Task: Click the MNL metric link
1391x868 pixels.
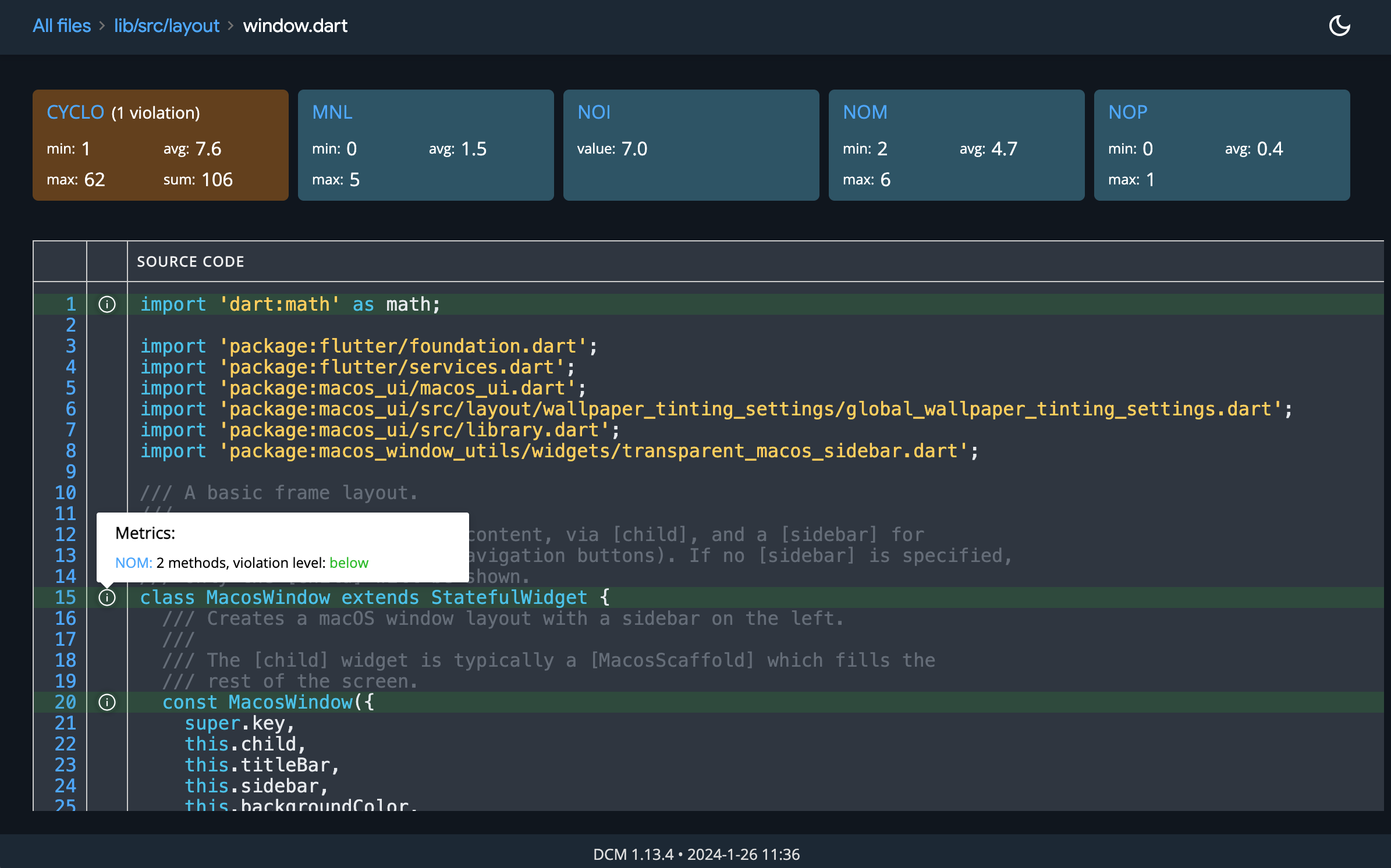Action: [x=332, y=112]
